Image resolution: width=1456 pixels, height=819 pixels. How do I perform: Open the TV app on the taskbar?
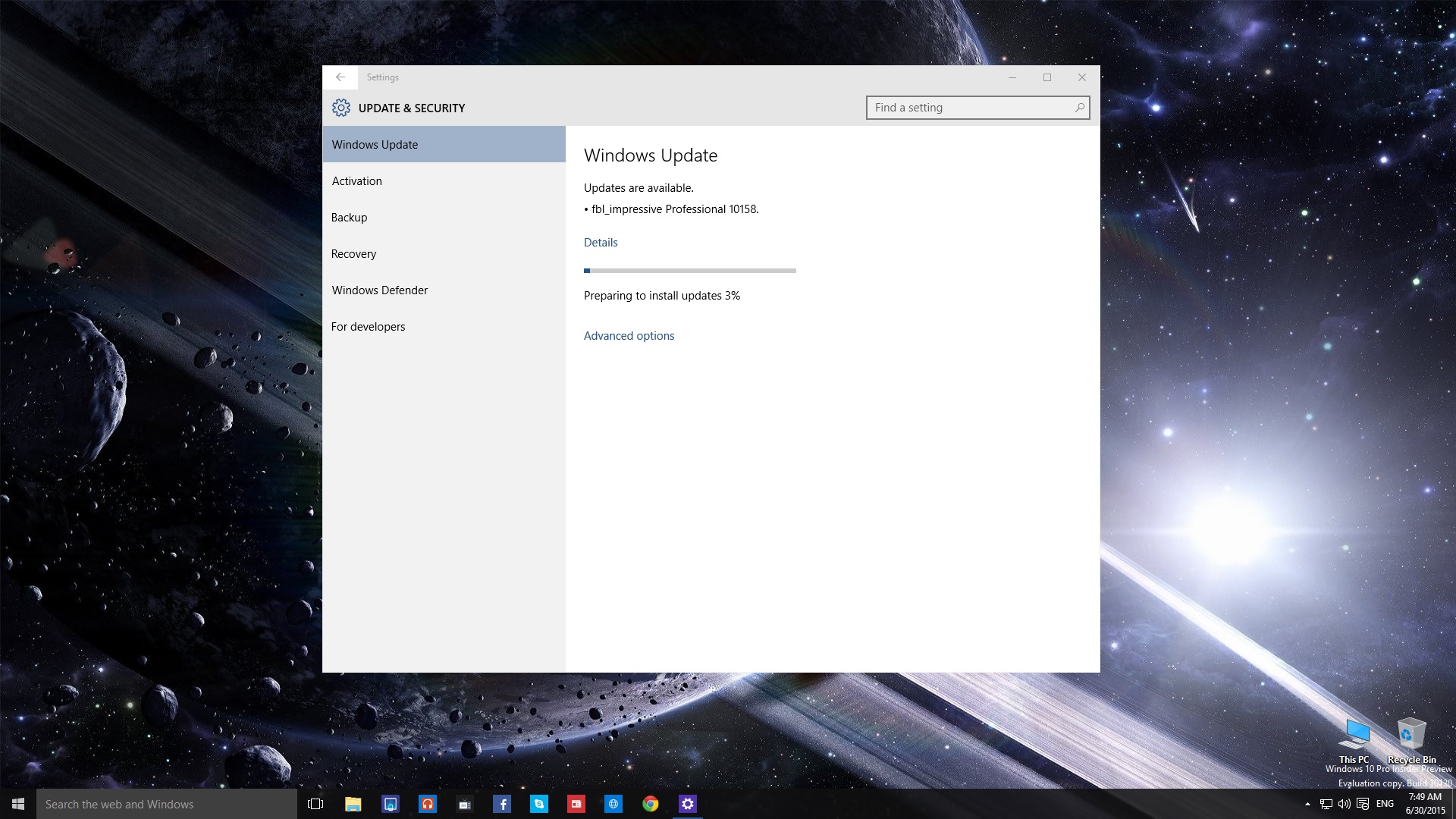tap(465, 804)
